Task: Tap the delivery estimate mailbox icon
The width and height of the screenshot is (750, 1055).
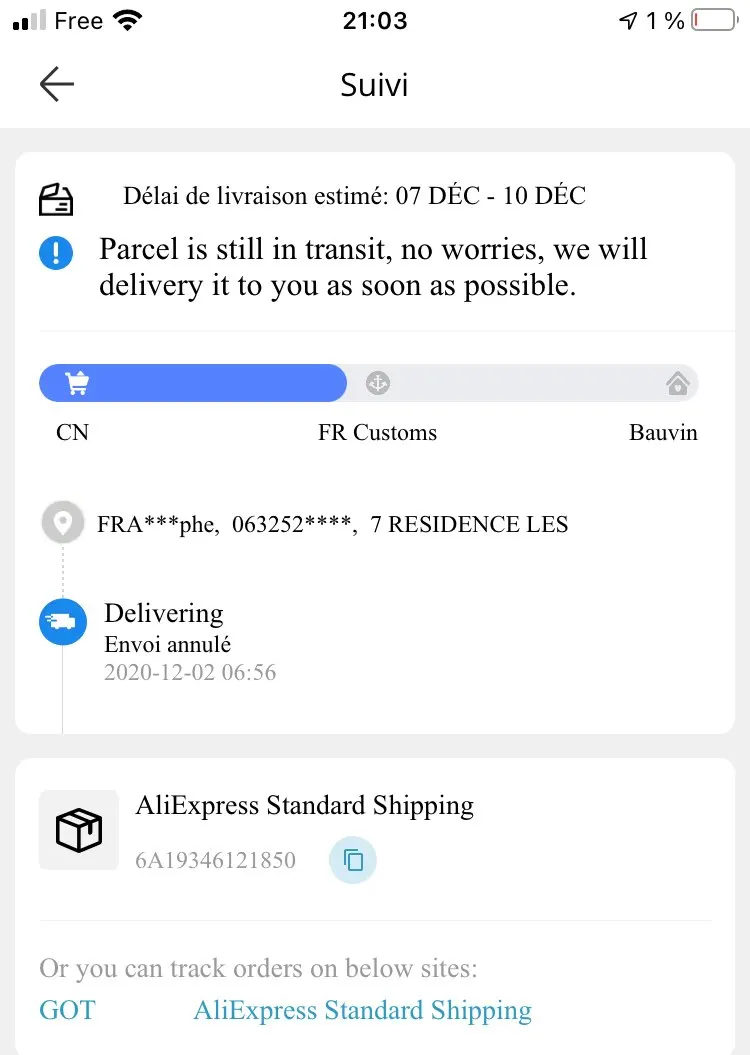Action: pyautogui.click(x=56, y=199)
